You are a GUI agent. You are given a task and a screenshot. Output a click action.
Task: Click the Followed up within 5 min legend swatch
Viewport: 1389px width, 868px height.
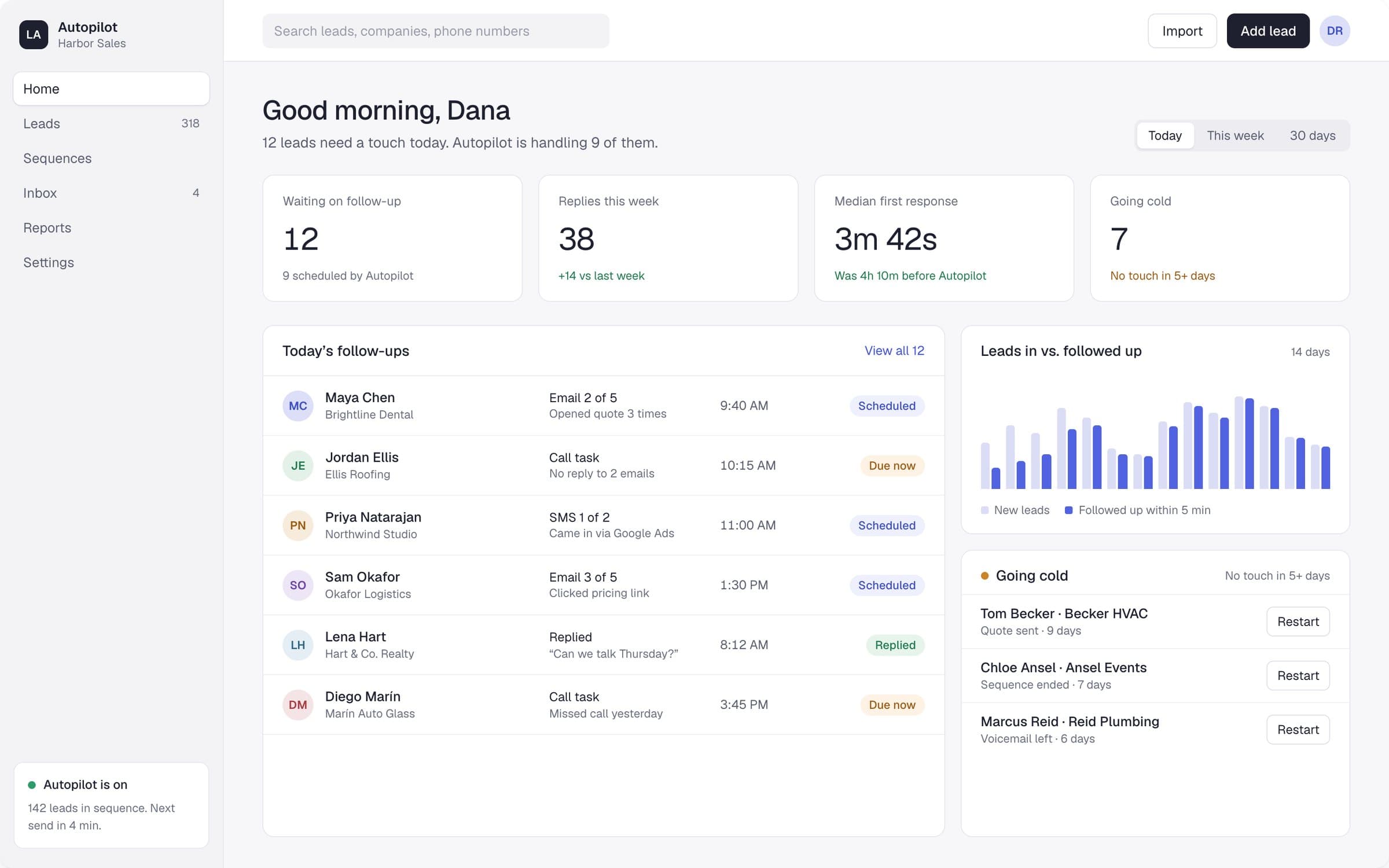coord(1069,510)
